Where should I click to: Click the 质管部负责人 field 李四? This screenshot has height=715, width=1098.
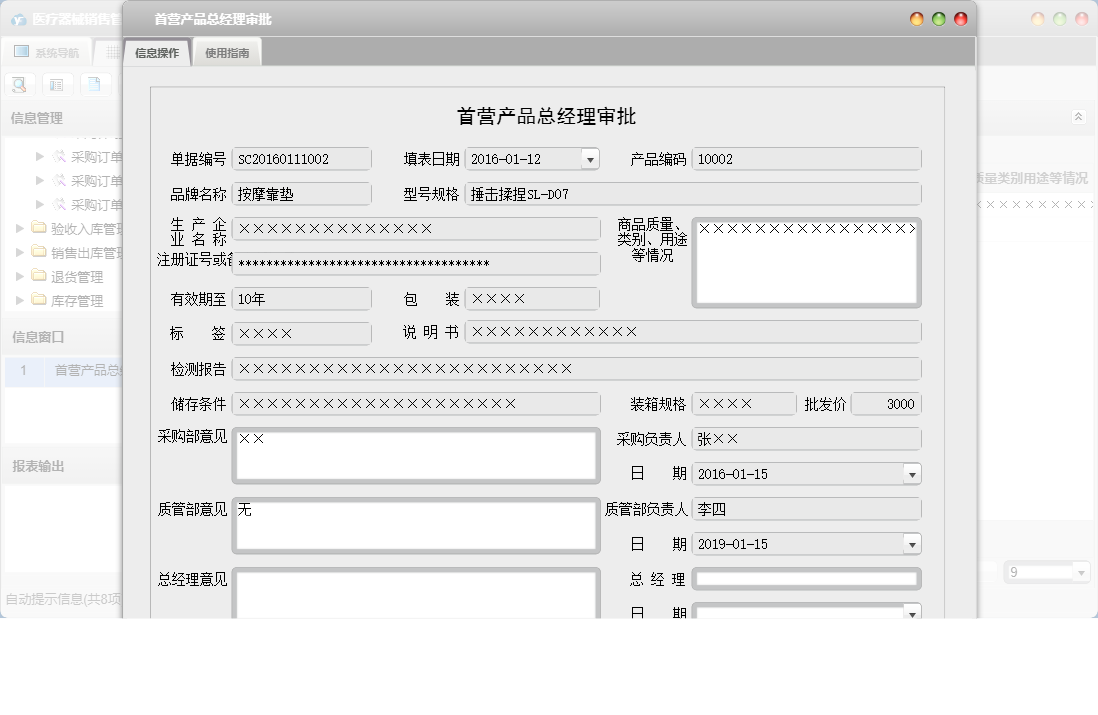pos(806,509)
